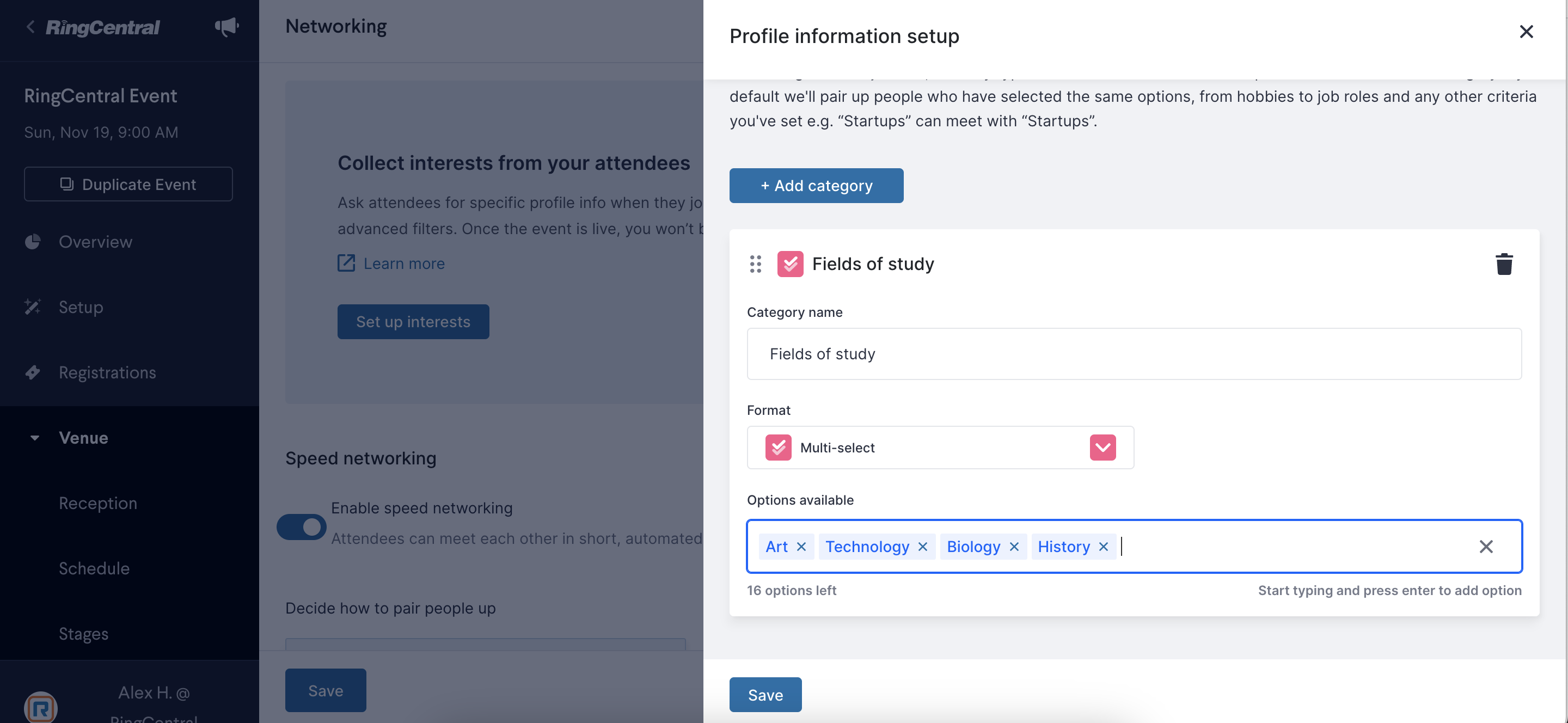The width and height of the screenshot is (1568, 723).
Task: Click the Setup magic wand icon
Action: coord(33,307)
